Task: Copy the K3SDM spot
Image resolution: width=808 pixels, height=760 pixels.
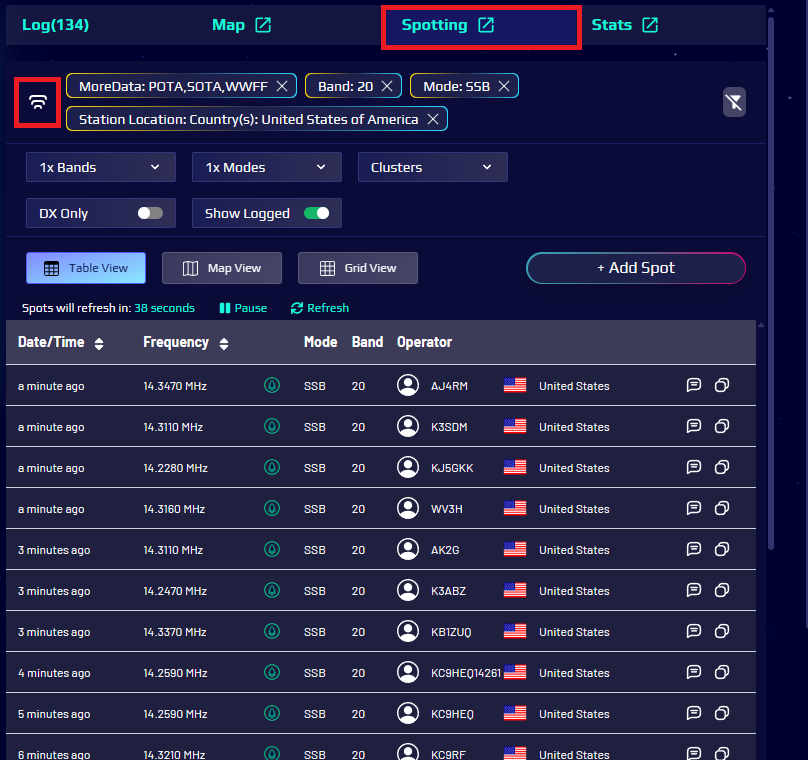Action: pos(722,426)
